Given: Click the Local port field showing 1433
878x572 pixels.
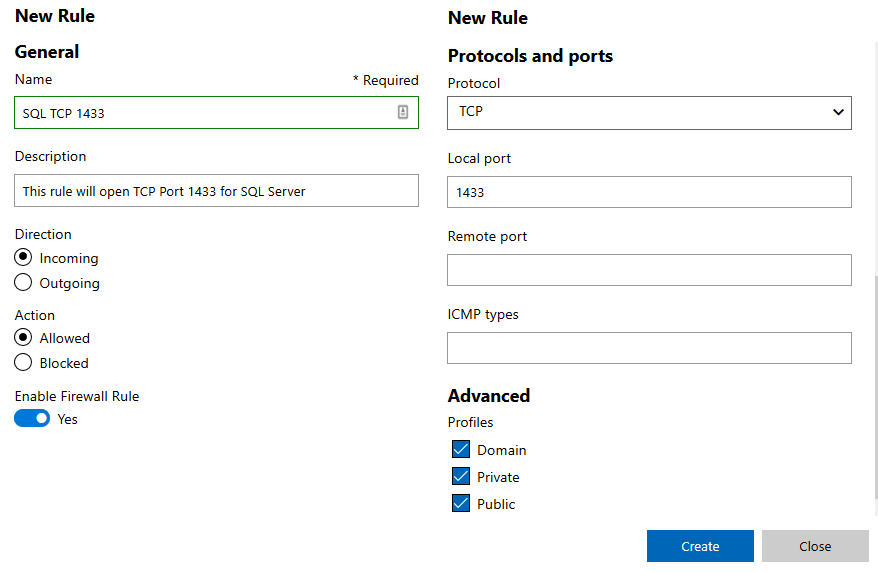Looking at the screenshot, I should click(x=649, y=192).
